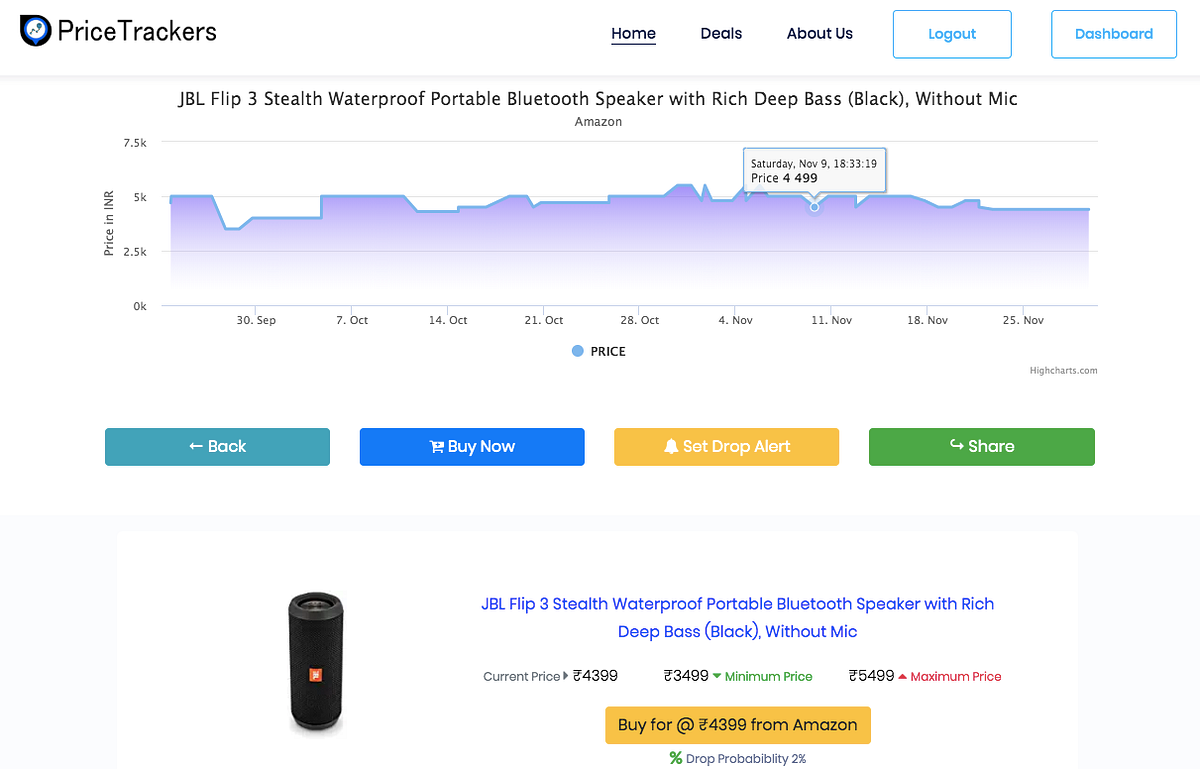This screenshot has width=1200, height=769.
Task: Select the Nov 9 data point on chart
Action: [814, 205]
